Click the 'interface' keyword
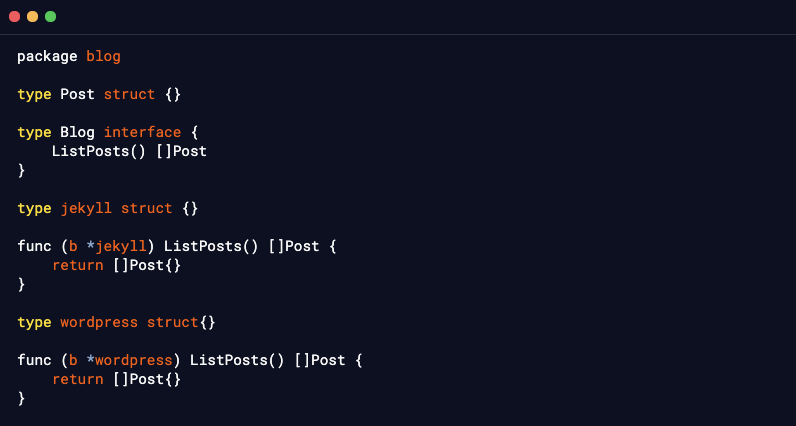Viewport: 796px width, 426px height. pos(142,132)
